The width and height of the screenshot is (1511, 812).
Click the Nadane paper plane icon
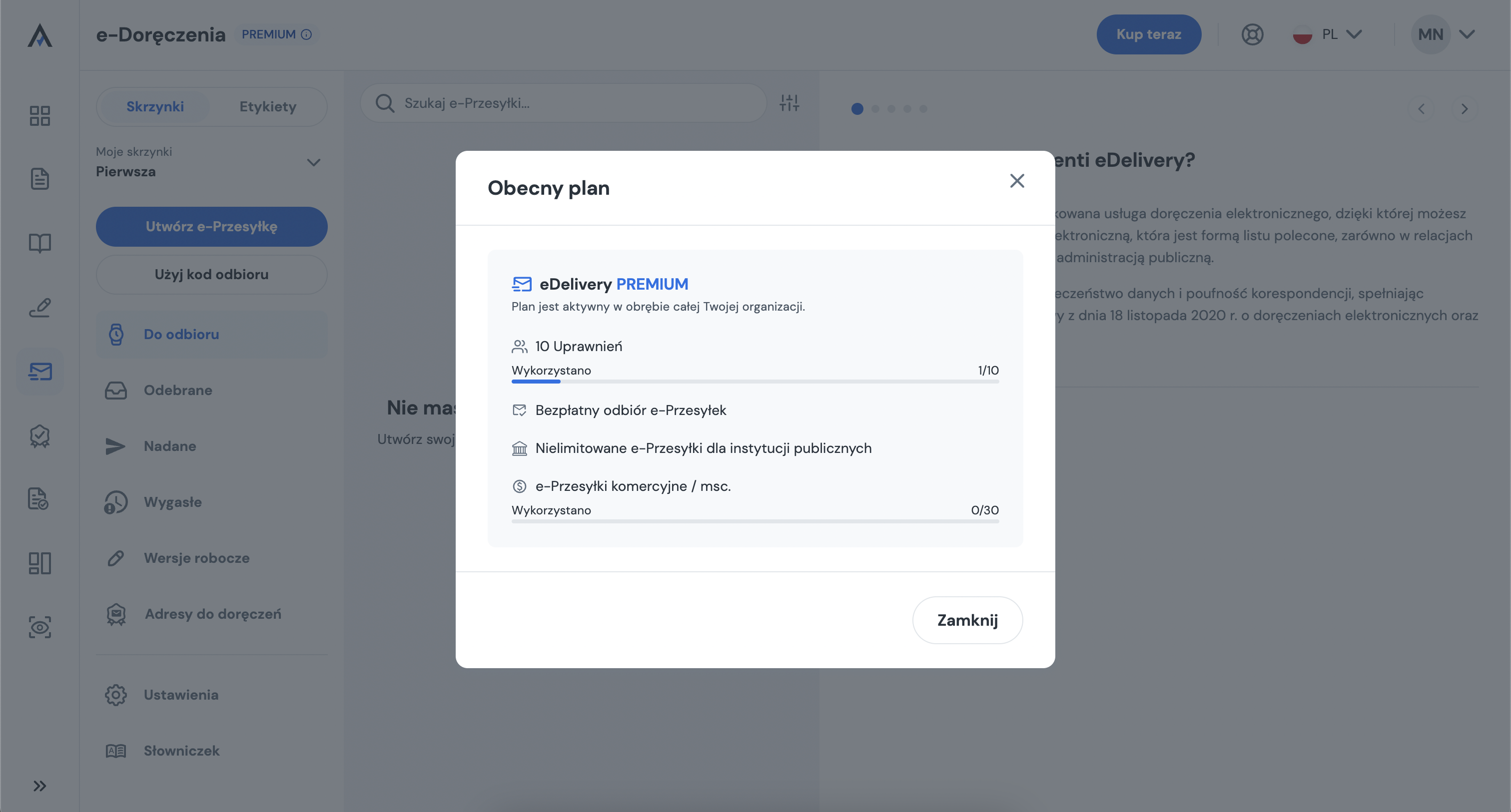[x=115, y=446]
